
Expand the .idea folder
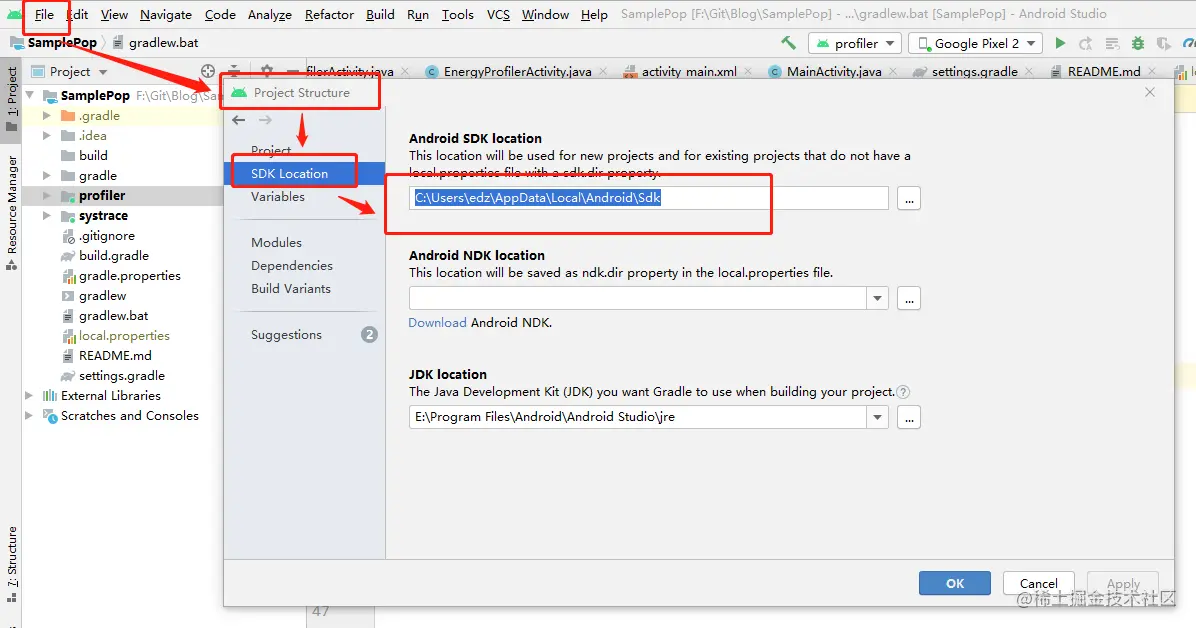(47, 136)
